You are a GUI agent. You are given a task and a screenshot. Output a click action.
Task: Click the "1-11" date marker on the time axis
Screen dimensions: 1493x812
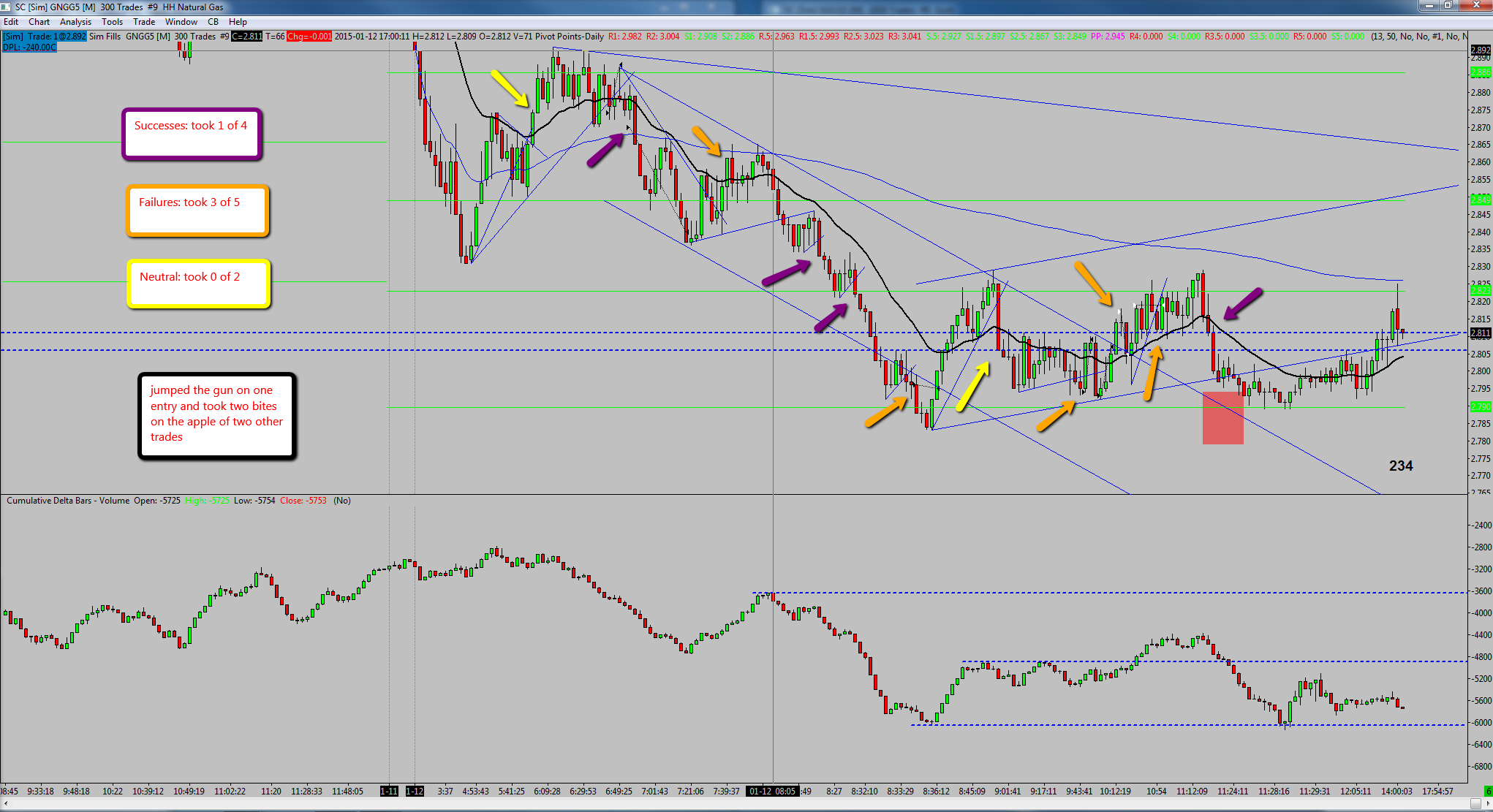[389, 791]
